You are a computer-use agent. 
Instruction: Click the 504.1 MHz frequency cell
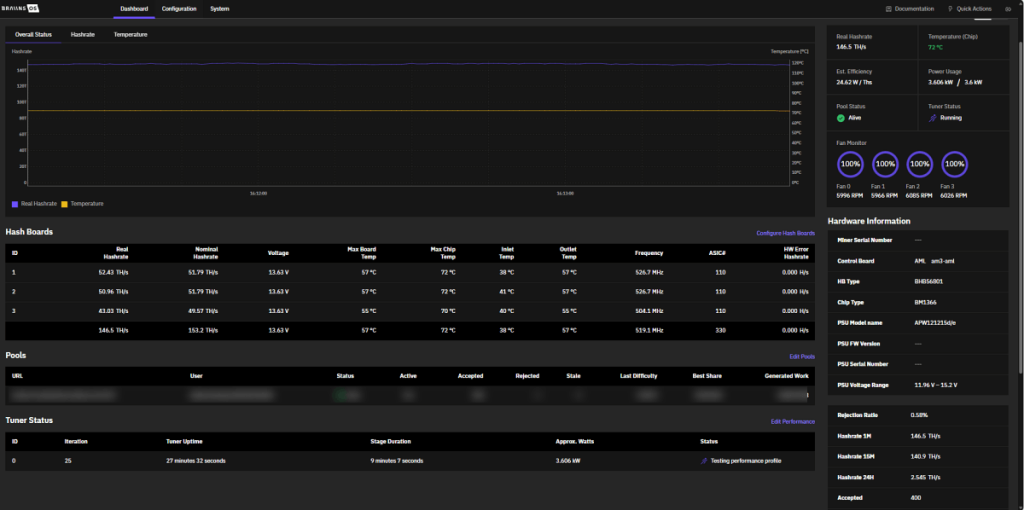click(x=649, y=311)
